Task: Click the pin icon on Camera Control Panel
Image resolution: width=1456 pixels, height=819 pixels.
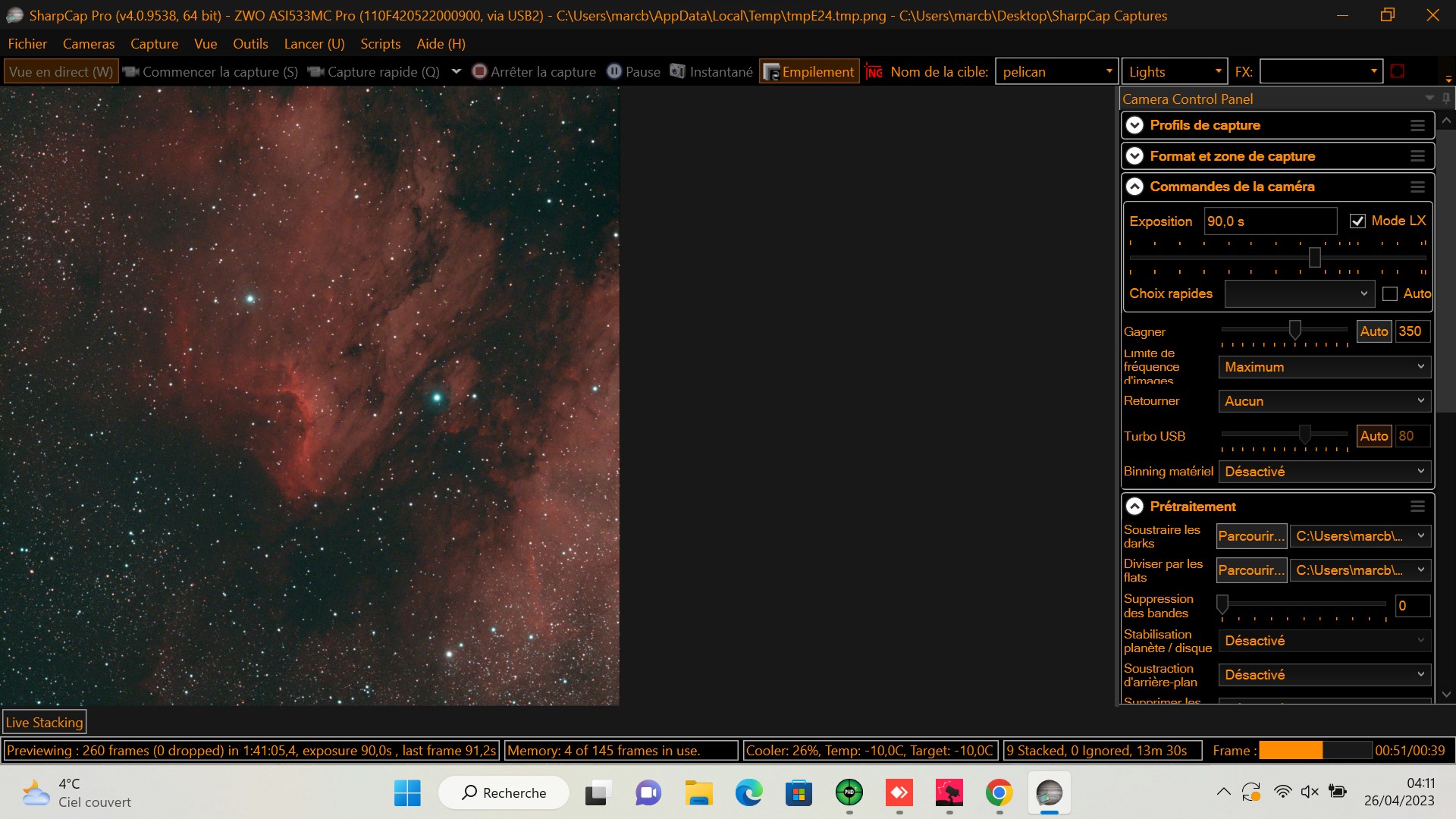Action: coord(1445,99)
